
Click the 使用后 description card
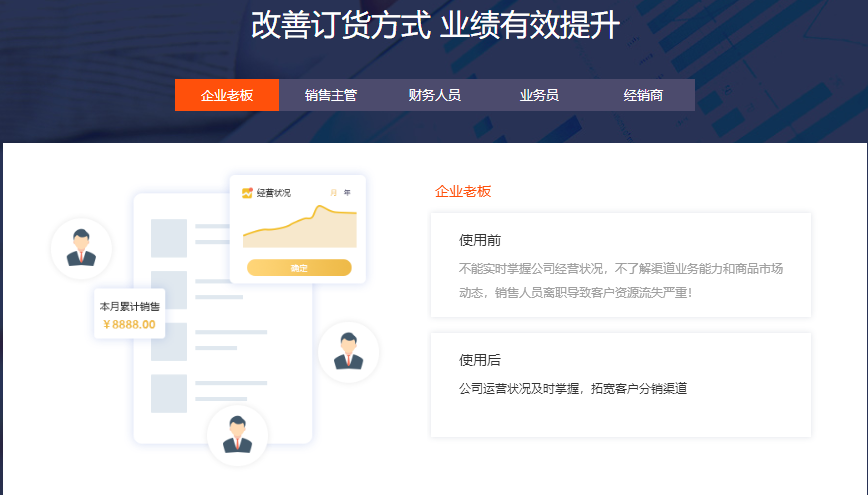click(x=620, y=385)
